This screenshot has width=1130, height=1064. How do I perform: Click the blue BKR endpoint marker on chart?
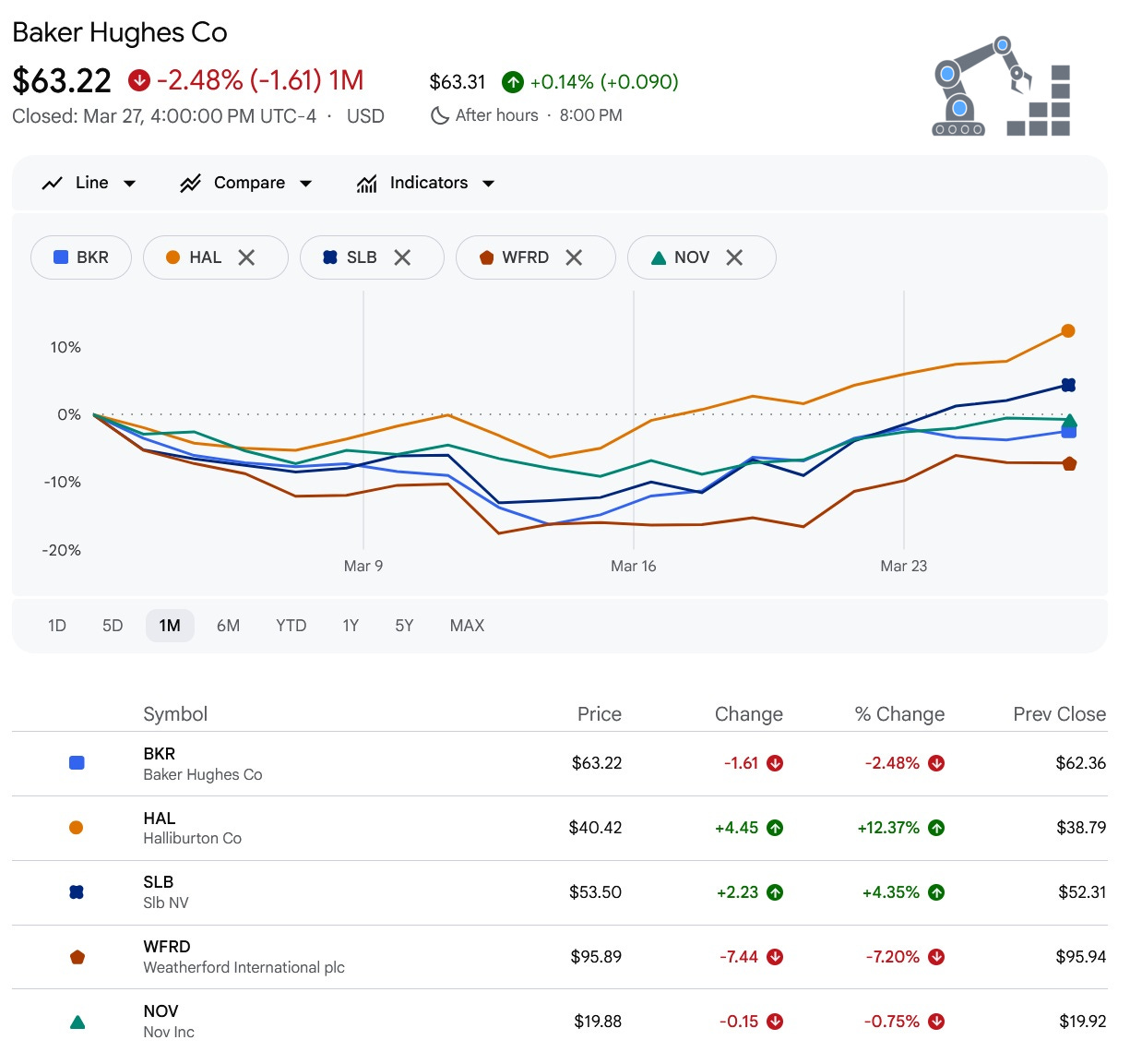[x=1068, y=431]
